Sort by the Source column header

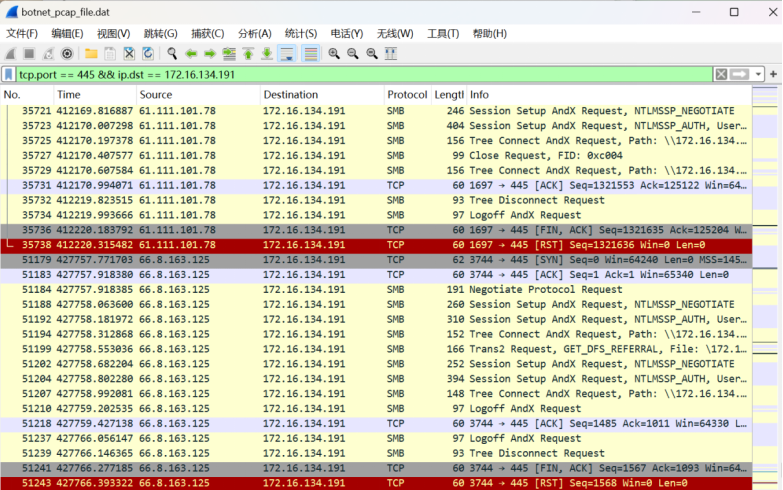tap(198, 95)
